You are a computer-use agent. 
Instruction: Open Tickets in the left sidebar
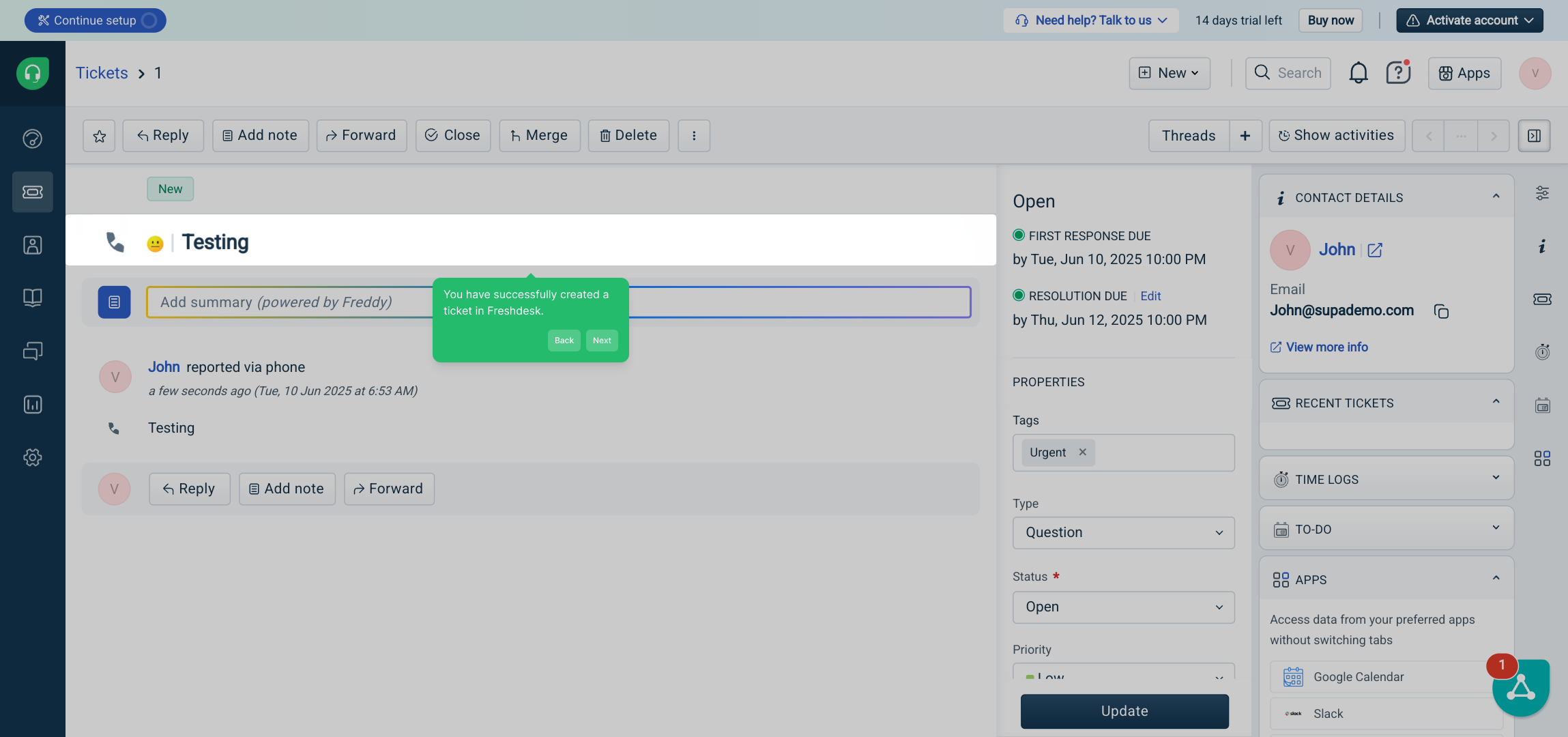pos(33,192)
